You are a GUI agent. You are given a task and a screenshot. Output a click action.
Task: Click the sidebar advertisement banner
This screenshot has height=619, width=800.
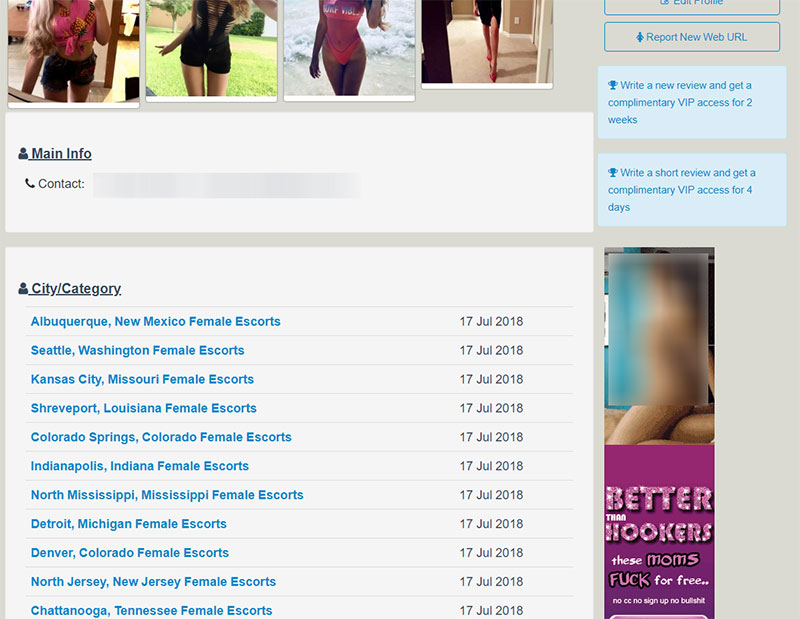click(659, 430)
